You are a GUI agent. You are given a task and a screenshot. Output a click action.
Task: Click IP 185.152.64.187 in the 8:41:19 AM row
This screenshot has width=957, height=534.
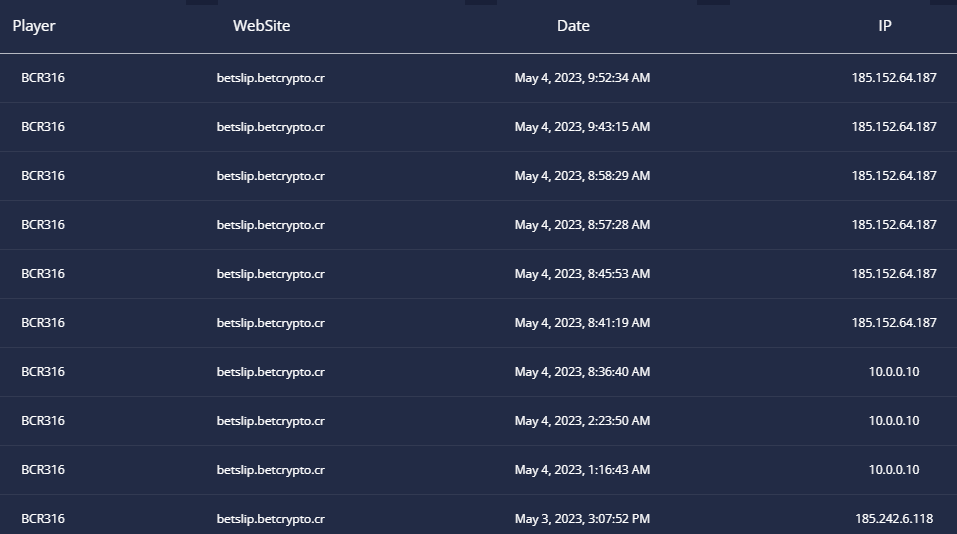(x=894, y=322)
